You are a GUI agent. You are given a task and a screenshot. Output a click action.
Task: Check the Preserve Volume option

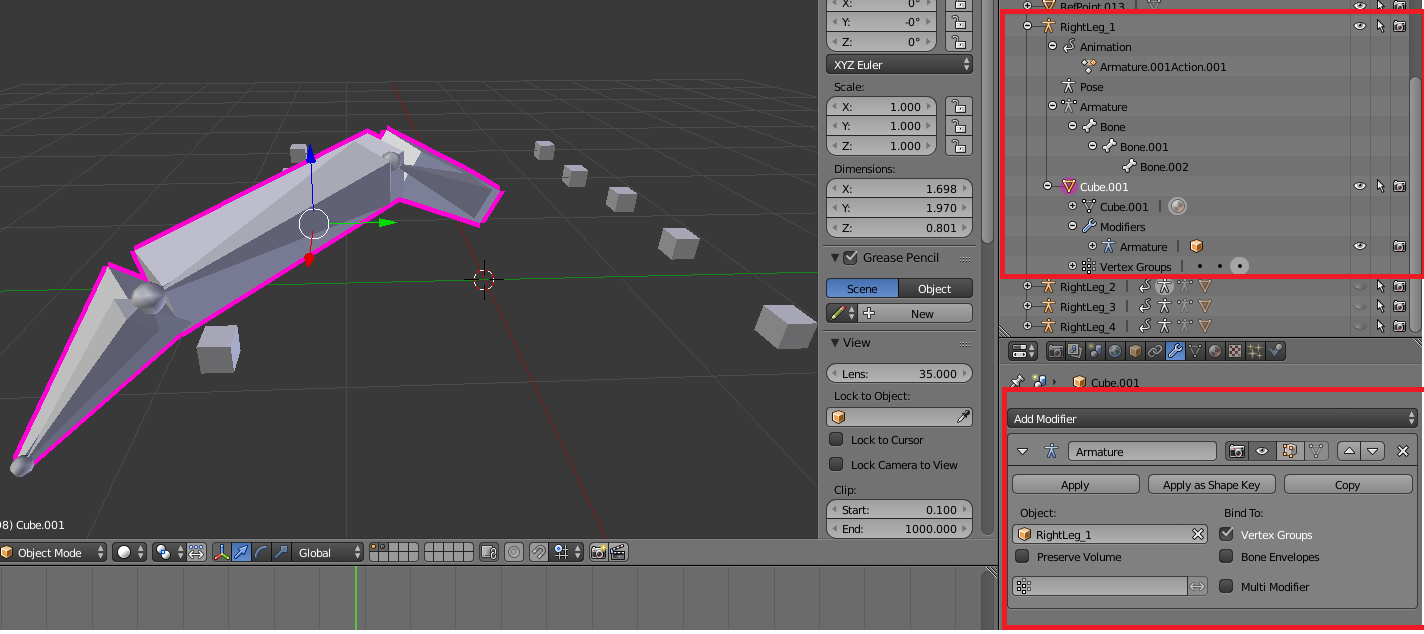(x=1024, y=557)
